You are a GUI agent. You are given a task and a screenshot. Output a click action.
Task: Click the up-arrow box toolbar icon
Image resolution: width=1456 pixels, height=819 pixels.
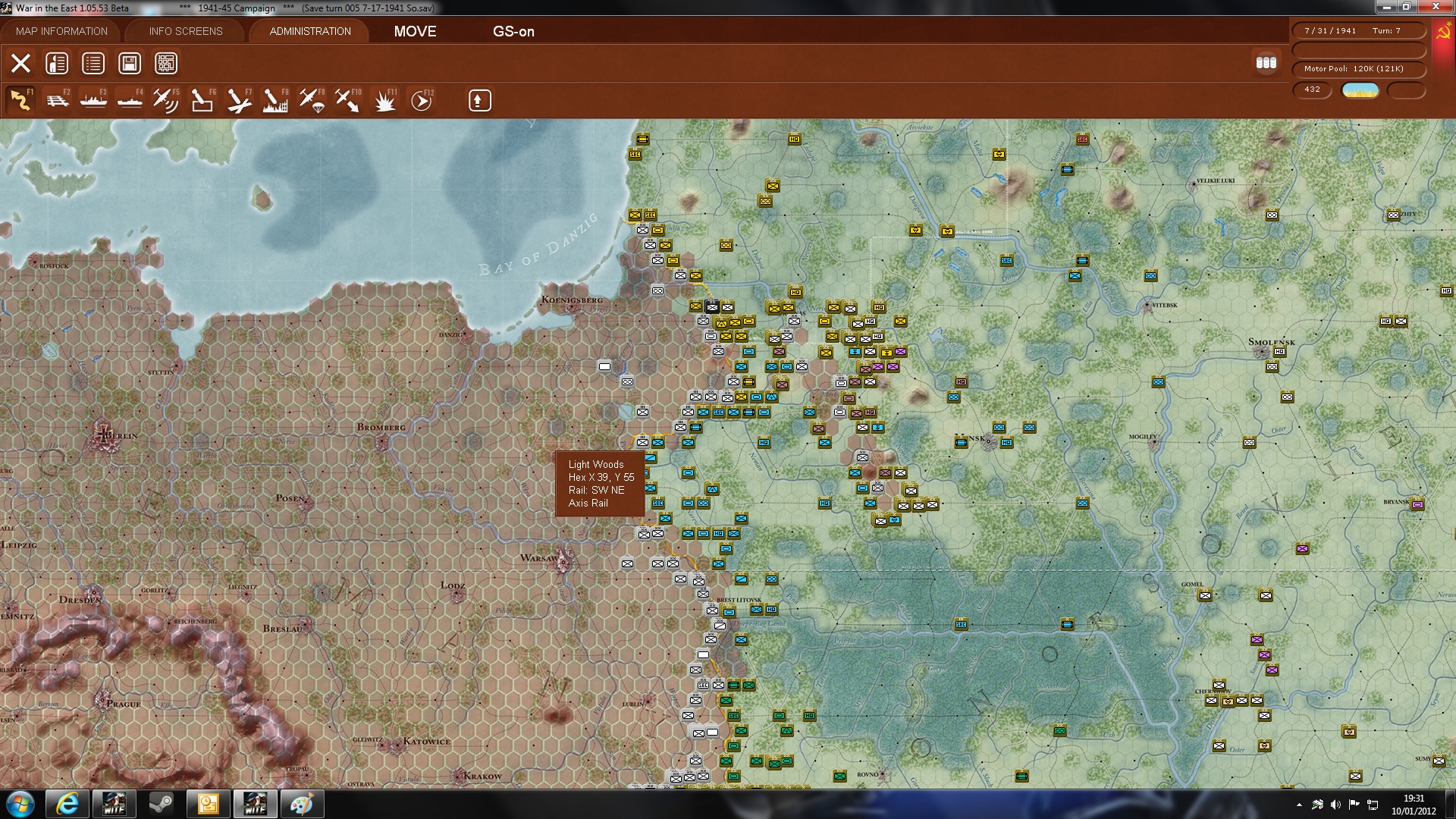tap(479, 100)
